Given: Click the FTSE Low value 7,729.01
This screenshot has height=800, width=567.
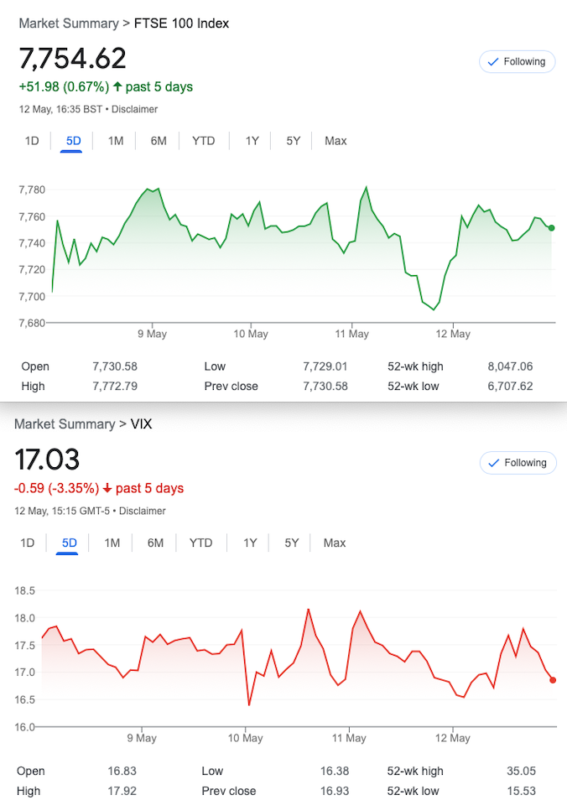Looking at the screenshot, I should point(325,366).
